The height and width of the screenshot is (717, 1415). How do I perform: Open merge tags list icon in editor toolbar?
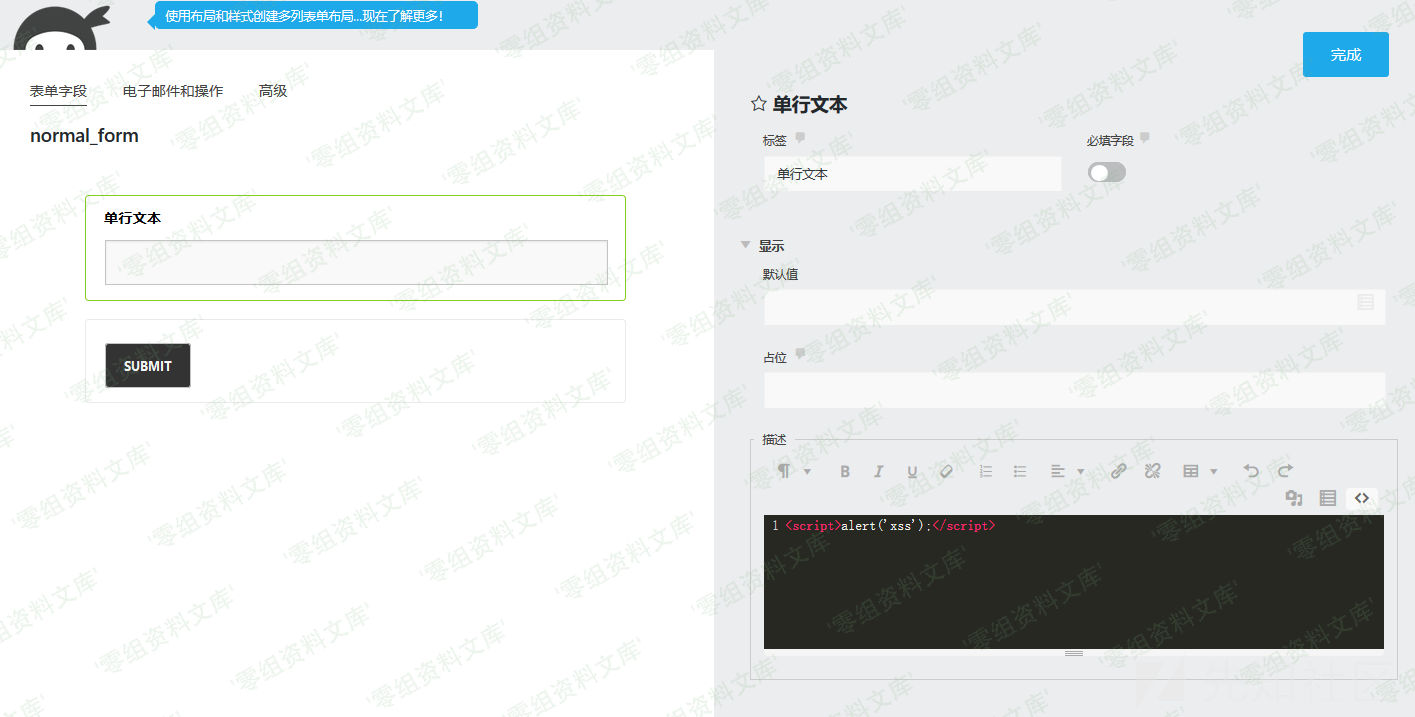pos(1328,498)
